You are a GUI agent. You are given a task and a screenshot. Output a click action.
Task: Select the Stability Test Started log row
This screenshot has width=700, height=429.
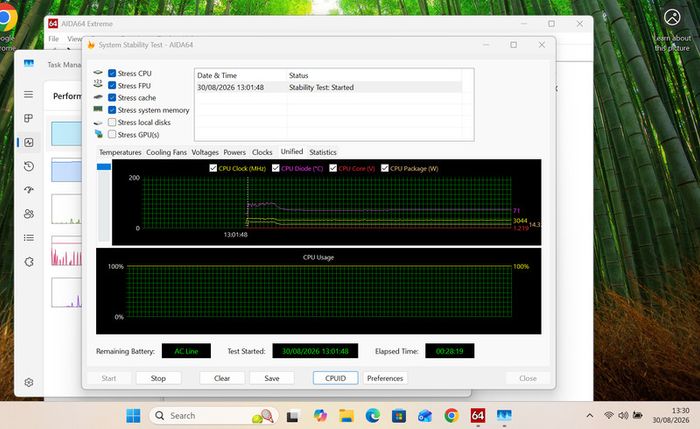(x=329, y=87)
